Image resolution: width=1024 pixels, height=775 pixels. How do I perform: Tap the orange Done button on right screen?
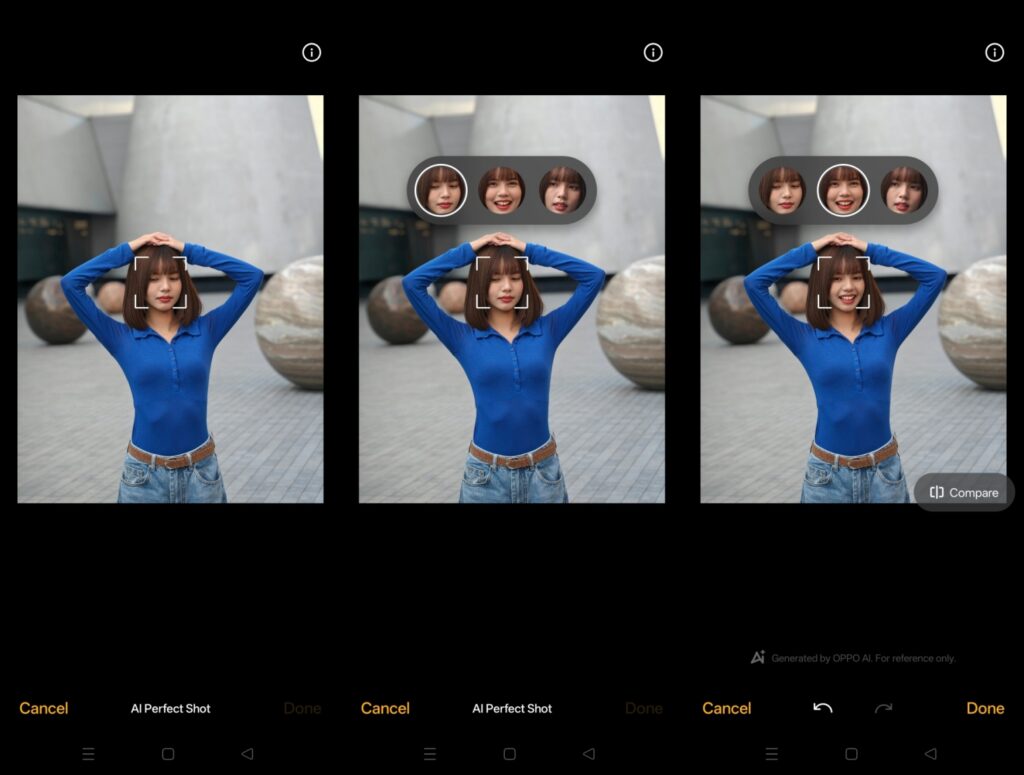coord(984,708)
